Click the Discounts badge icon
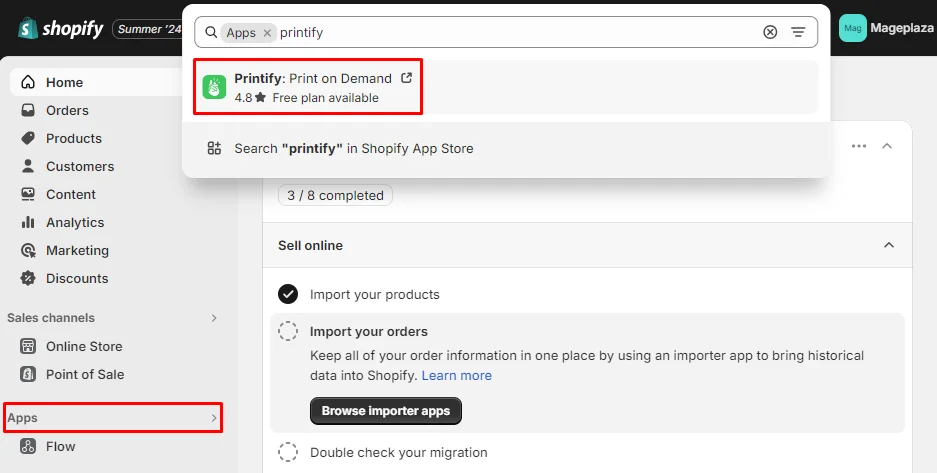 [x=28, y=278]
